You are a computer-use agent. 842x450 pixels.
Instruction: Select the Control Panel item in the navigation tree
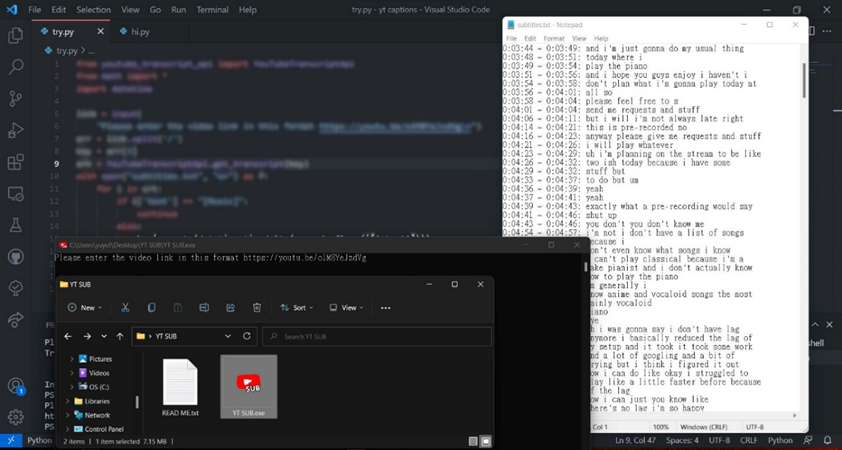pos(98,429)
